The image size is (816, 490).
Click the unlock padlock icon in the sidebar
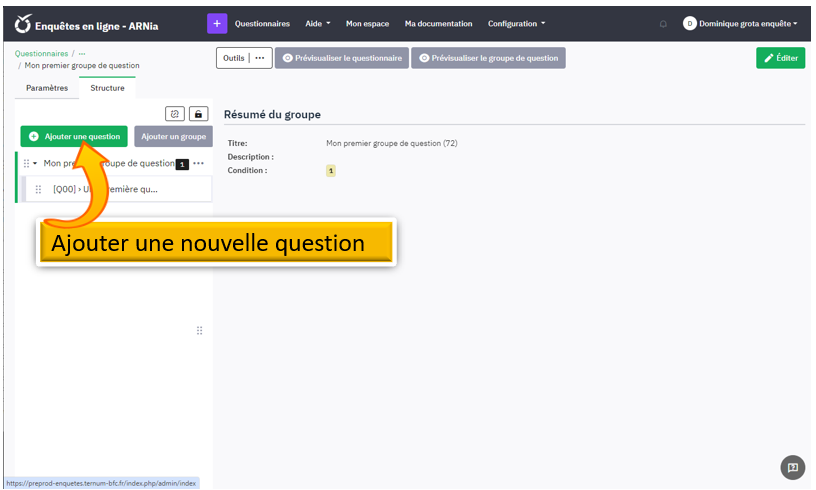(198, 114)
